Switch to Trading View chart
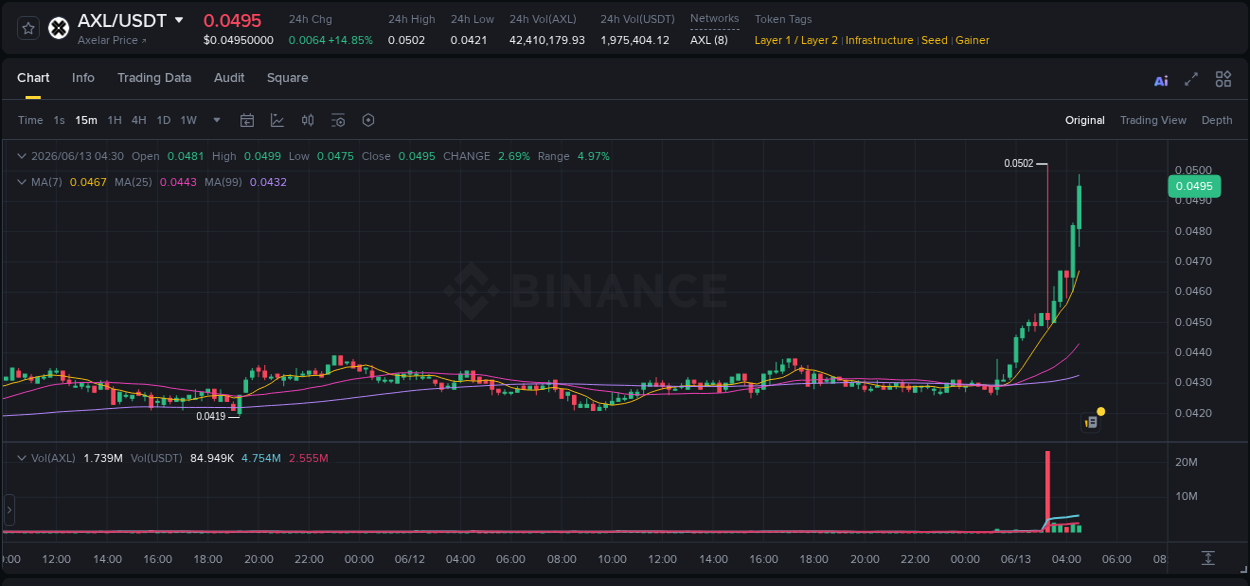This screenshot has height=586, width=1250. [1153, 120]
